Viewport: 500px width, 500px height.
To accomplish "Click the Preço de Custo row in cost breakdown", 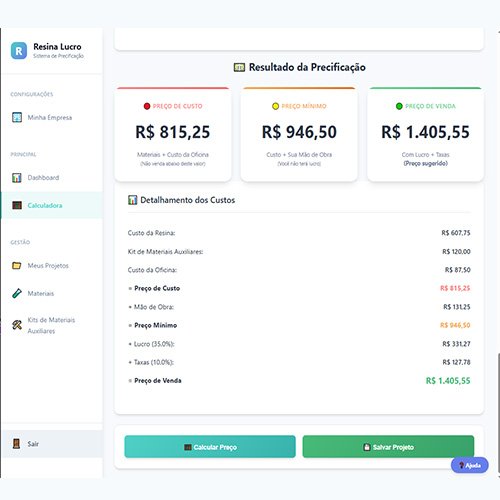I will tap(299, 288).
